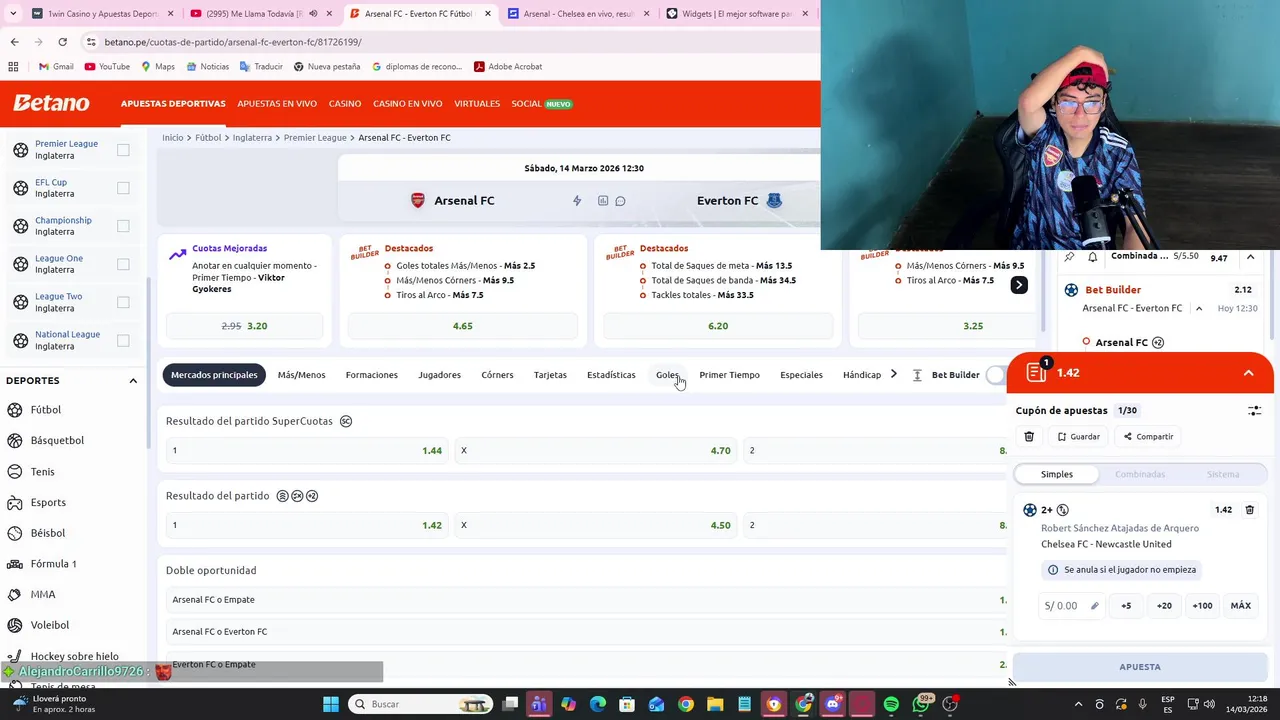This screenshot has height=720, width=1280.
Task: Open bet slip settings sliders icon
Action: pos(1254,410)
